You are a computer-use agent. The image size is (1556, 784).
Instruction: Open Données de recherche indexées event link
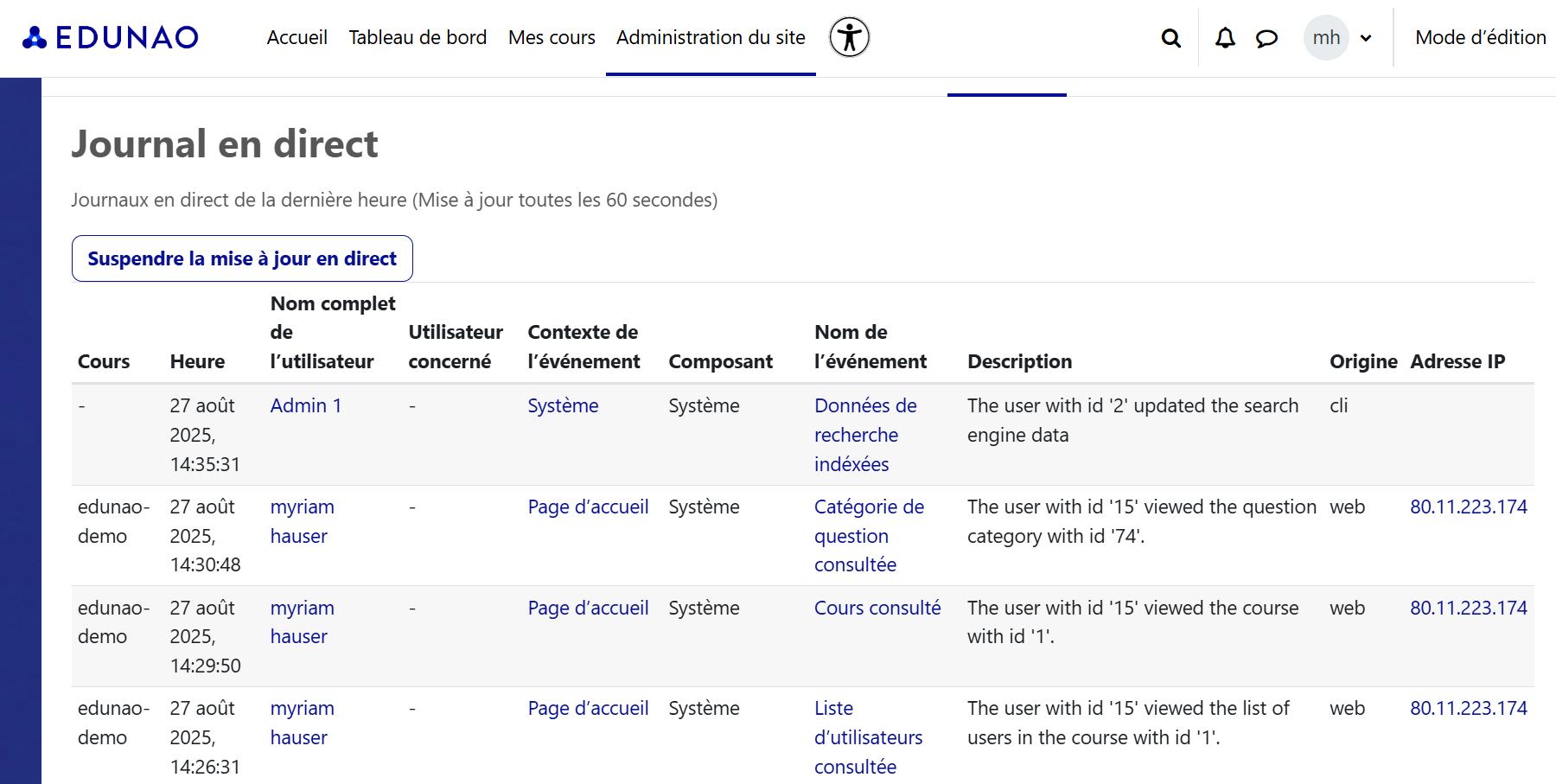coord(865,435)
